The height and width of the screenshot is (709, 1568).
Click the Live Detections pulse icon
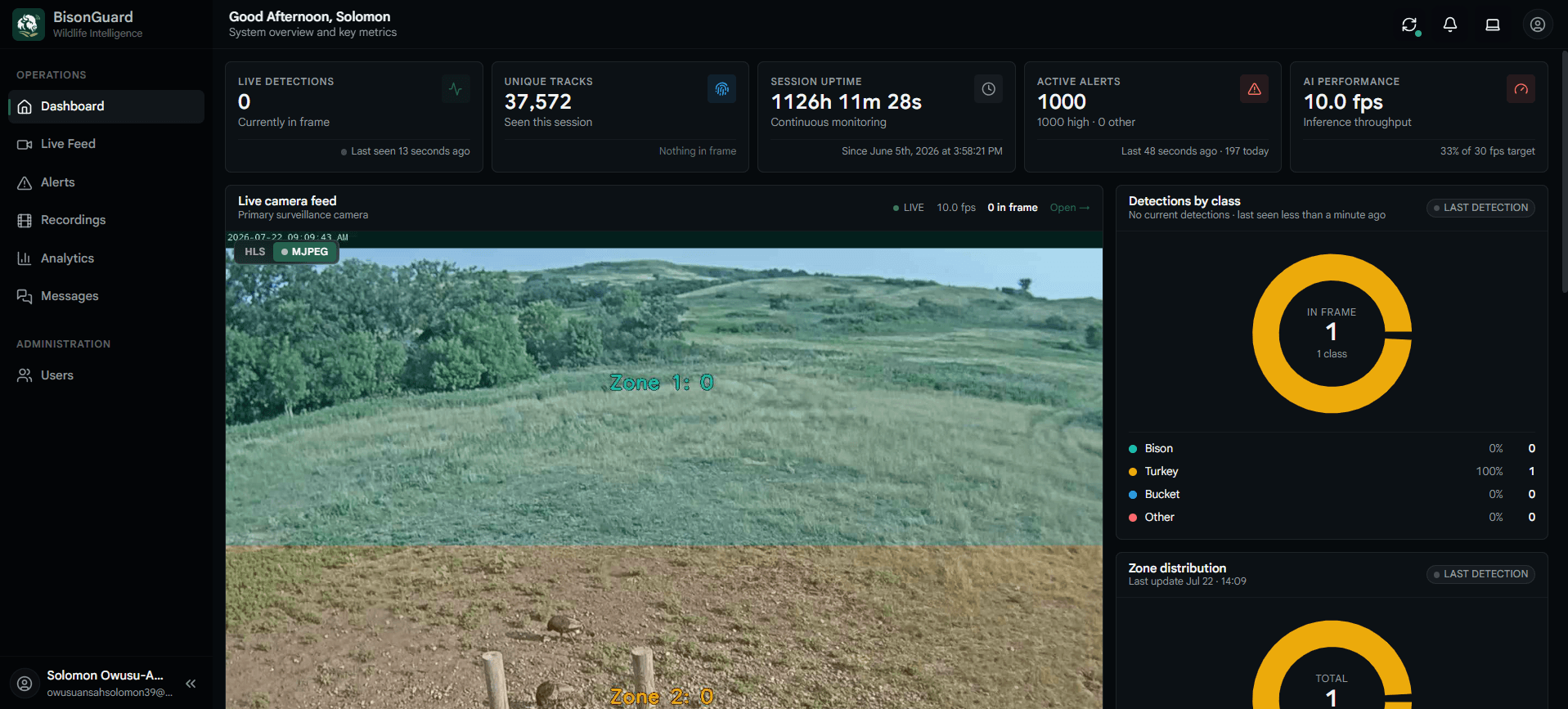click(x=456, y=89)
